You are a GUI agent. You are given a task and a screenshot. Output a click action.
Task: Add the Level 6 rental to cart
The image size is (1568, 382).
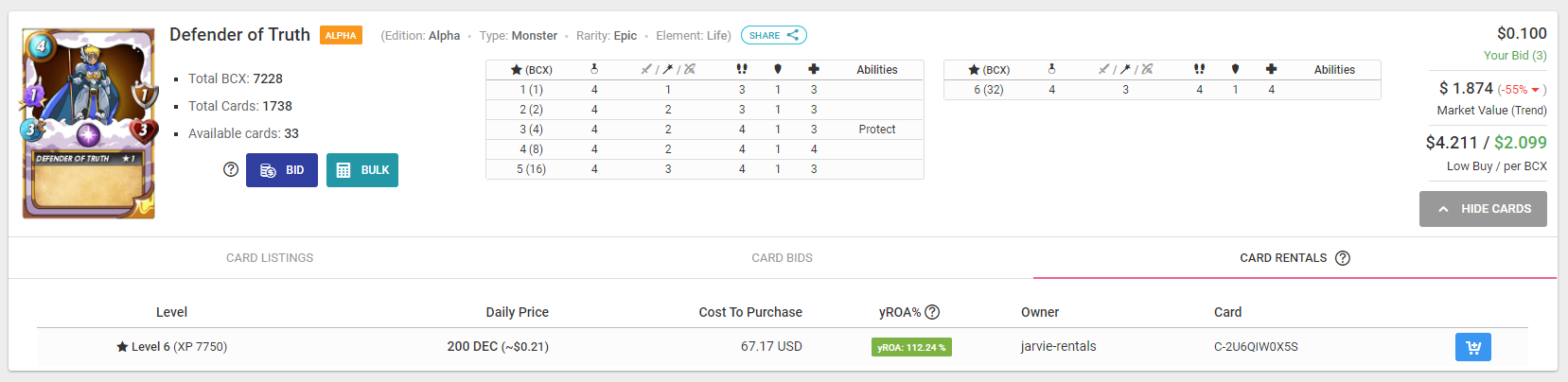1472,347
